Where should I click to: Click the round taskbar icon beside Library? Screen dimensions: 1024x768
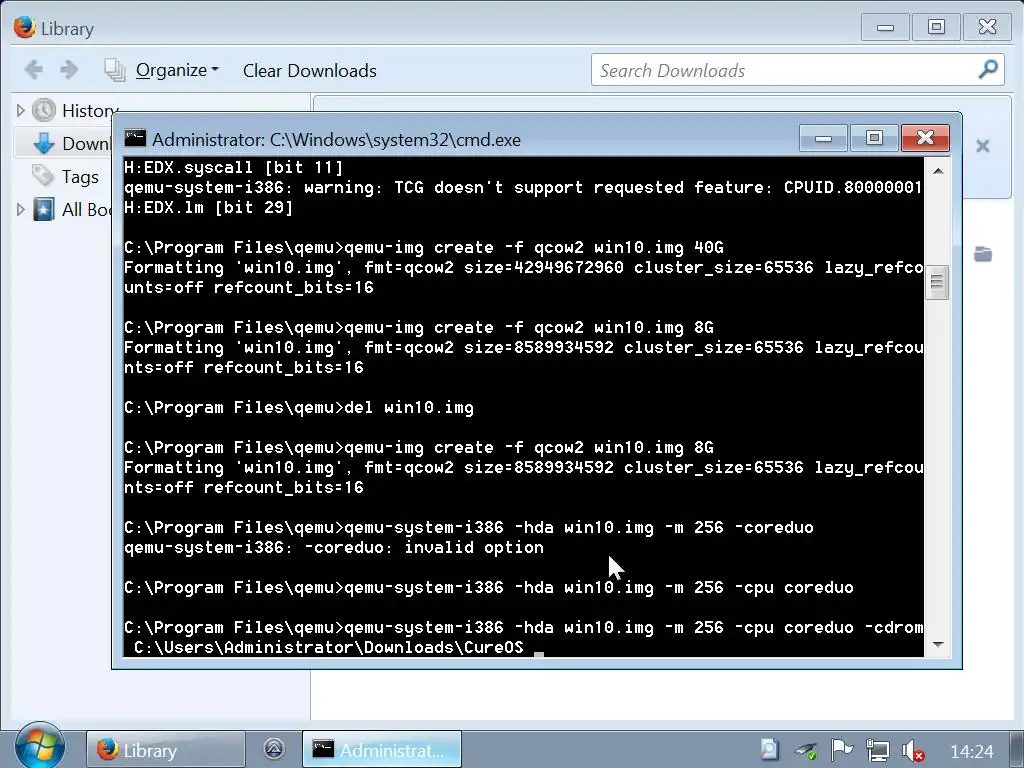tap(274, 749)
